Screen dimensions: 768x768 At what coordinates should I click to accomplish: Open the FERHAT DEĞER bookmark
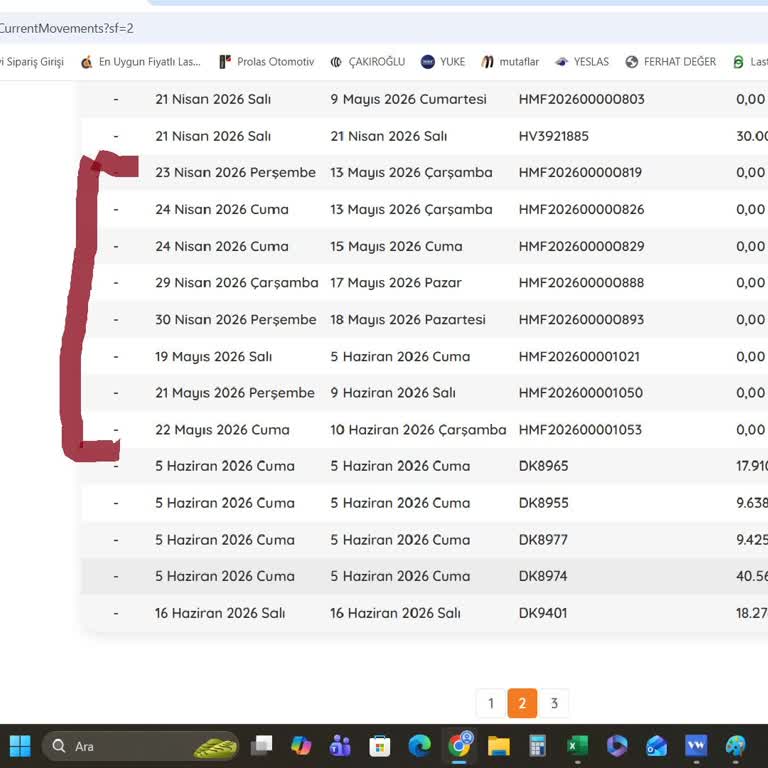pyautogui.click(x=671, y=62)
